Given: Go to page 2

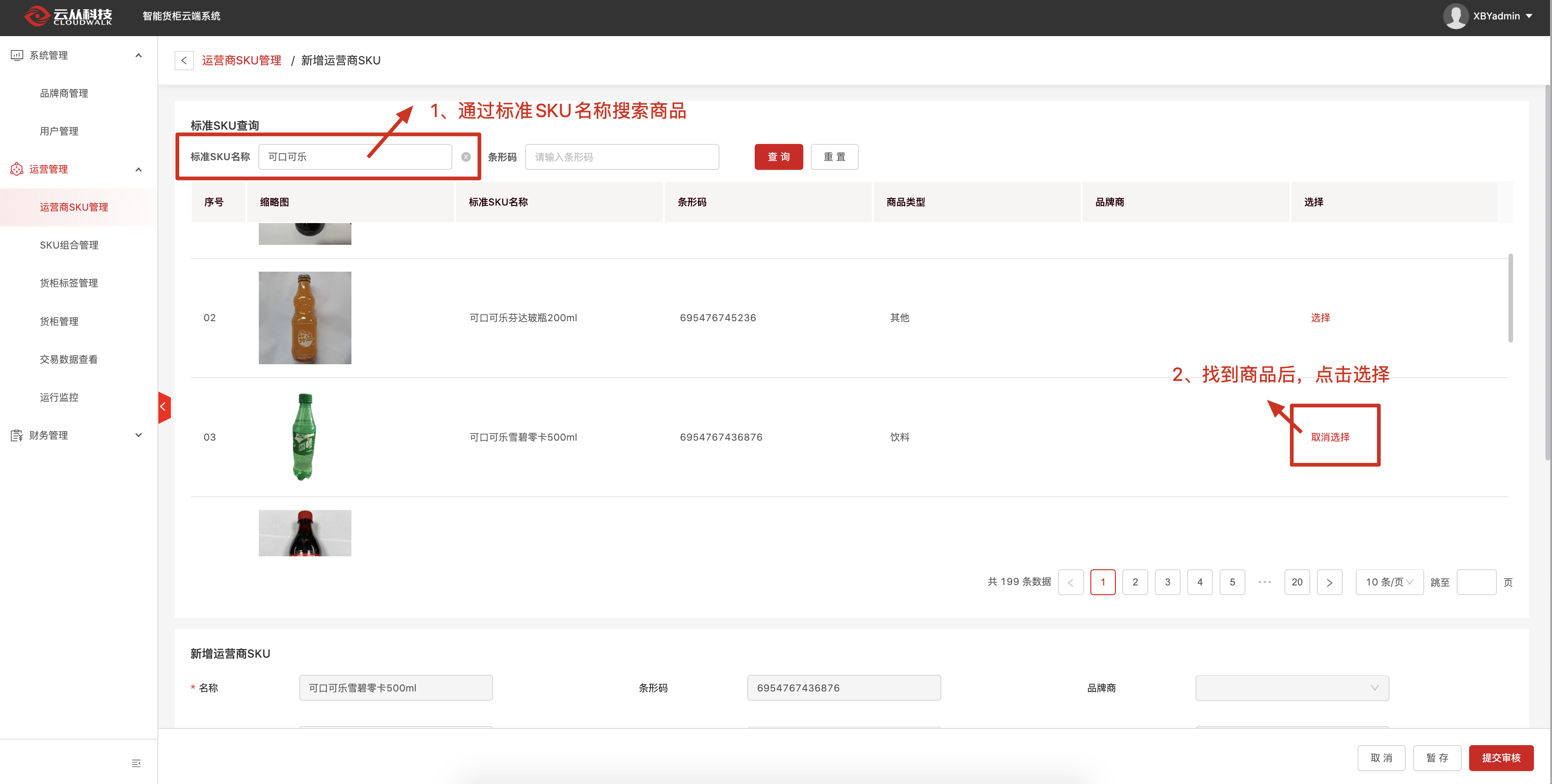Looking at the screenshot, I should [1135, 582].
